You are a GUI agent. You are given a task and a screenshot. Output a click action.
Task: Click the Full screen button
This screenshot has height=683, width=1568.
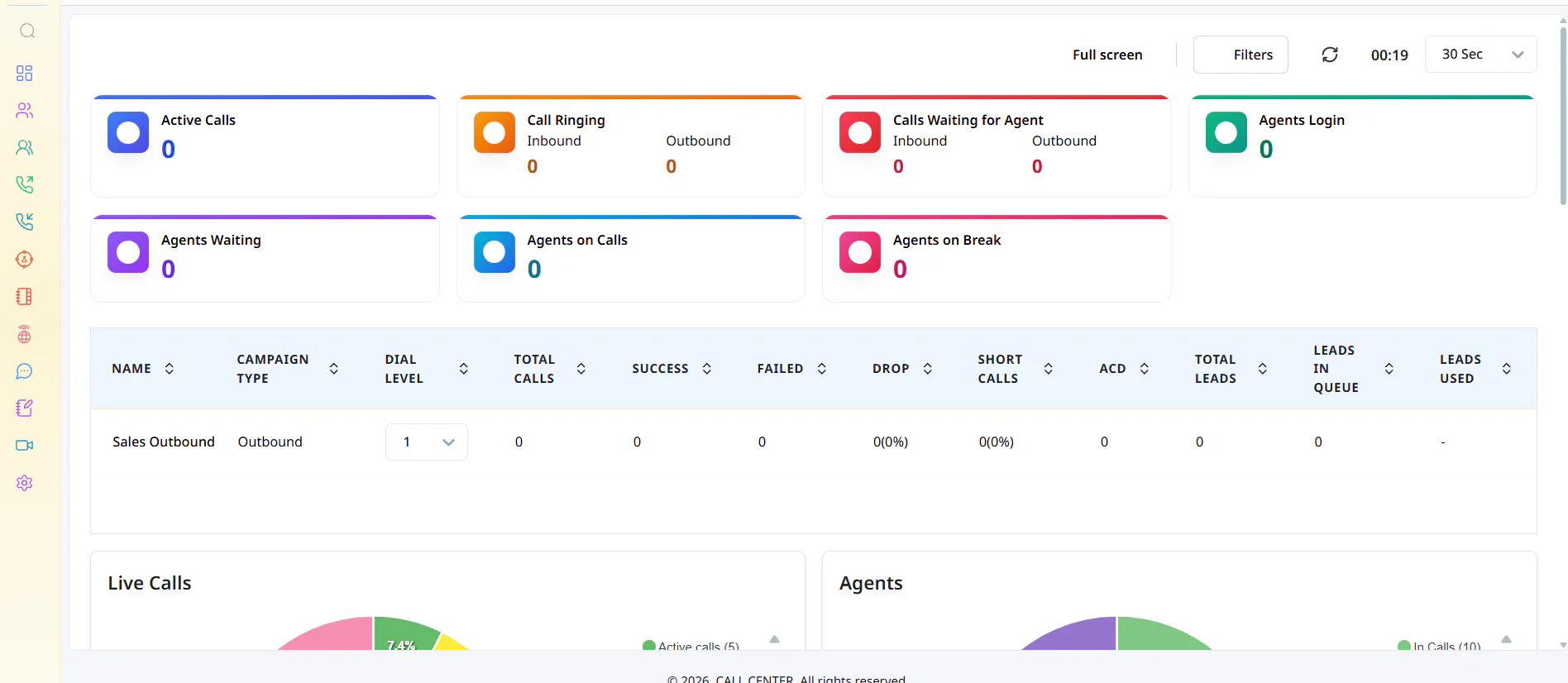point(1107,55)
